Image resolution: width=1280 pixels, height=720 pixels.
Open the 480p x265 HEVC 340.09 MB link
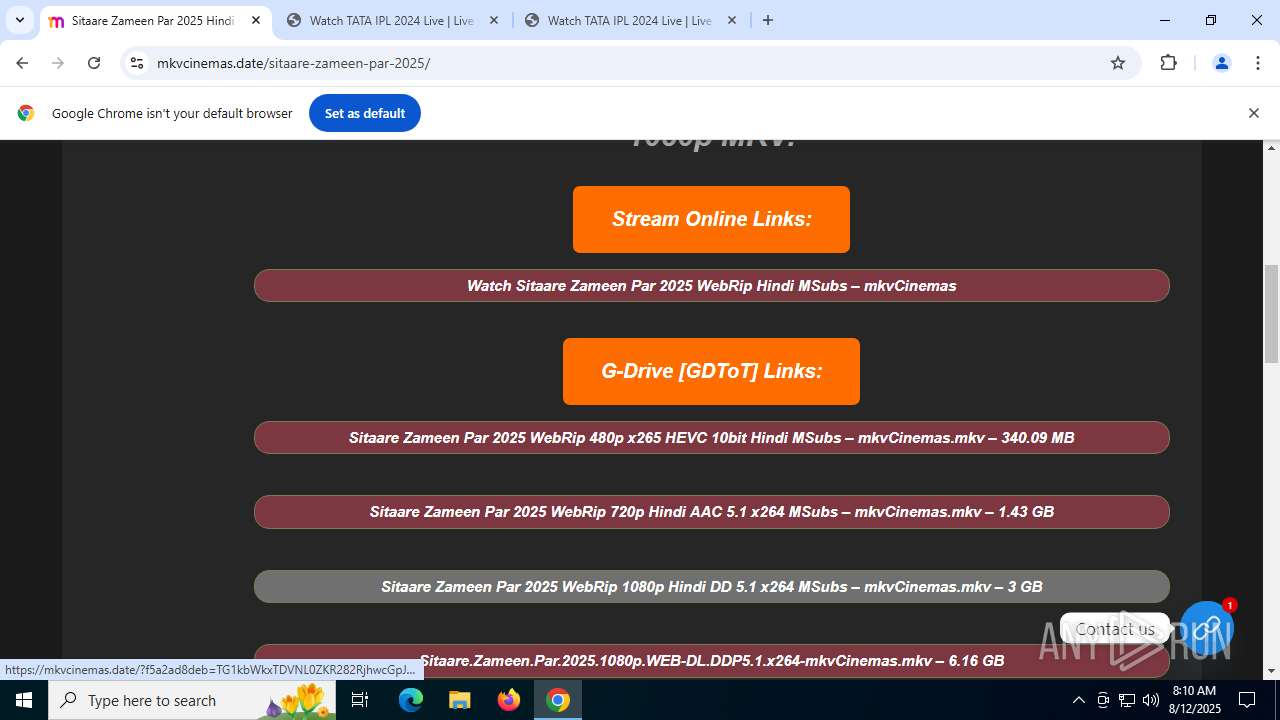[x=711, y=437]
